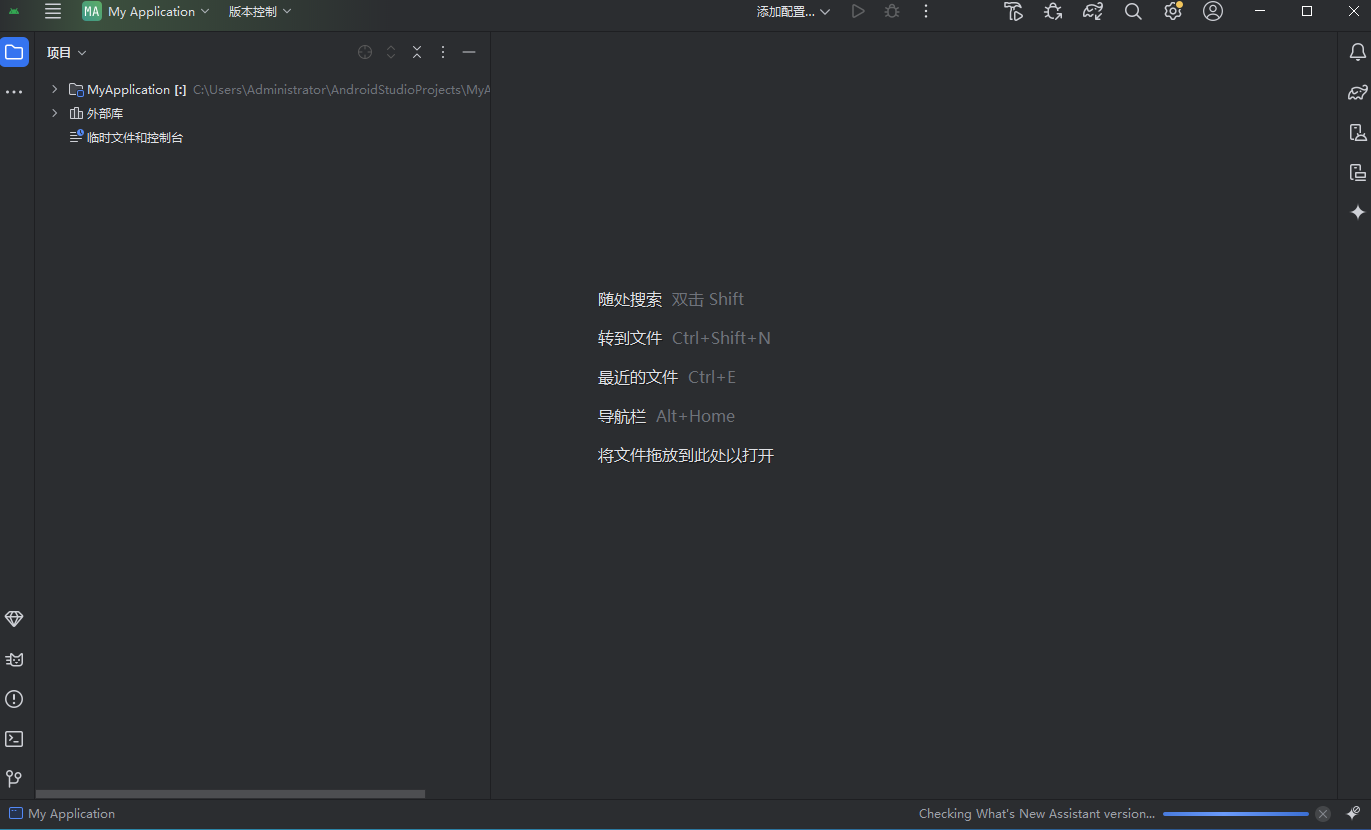The width and height of the screenshot is (1371, 830).
Task: Open the Search Everywhere magnifier icon
Action: click(1133, 12)
